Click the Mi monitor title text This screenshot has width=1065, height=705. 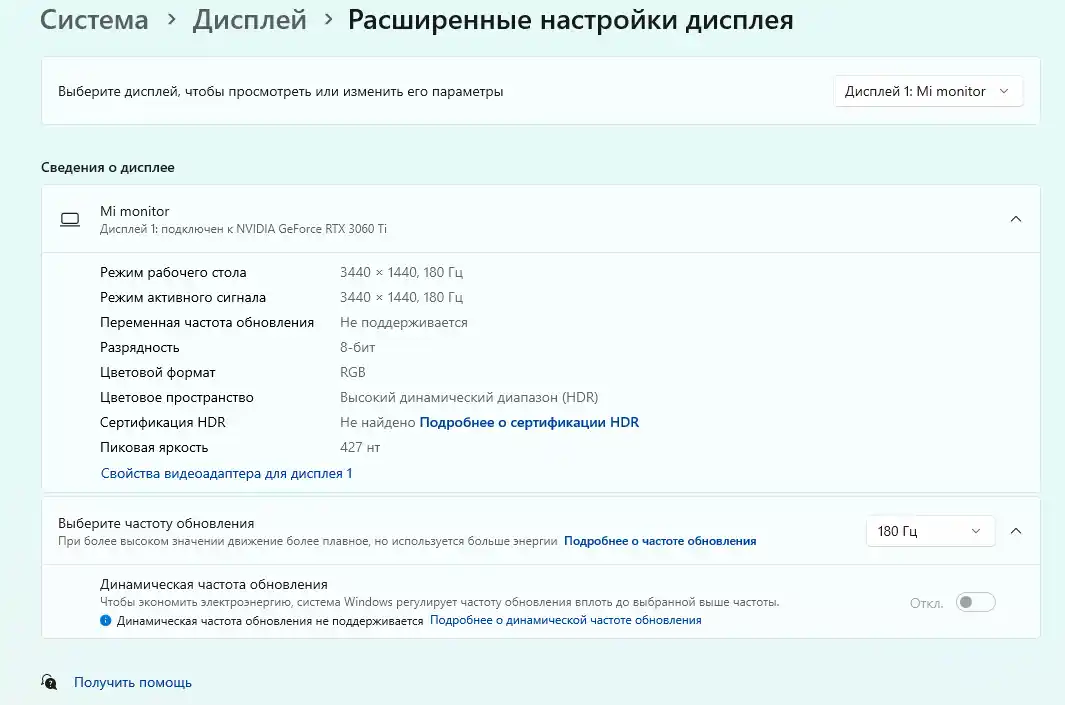point(134,211)
